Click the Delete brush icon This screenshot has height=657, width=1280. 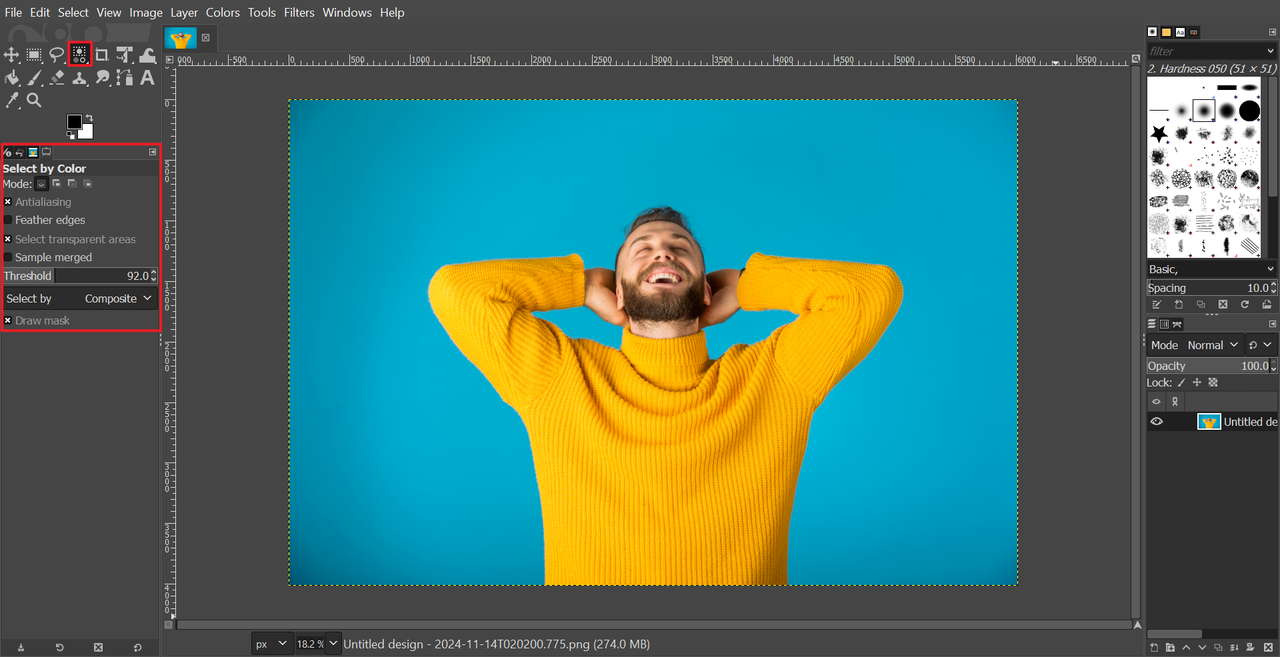(x=1223, y=304)
